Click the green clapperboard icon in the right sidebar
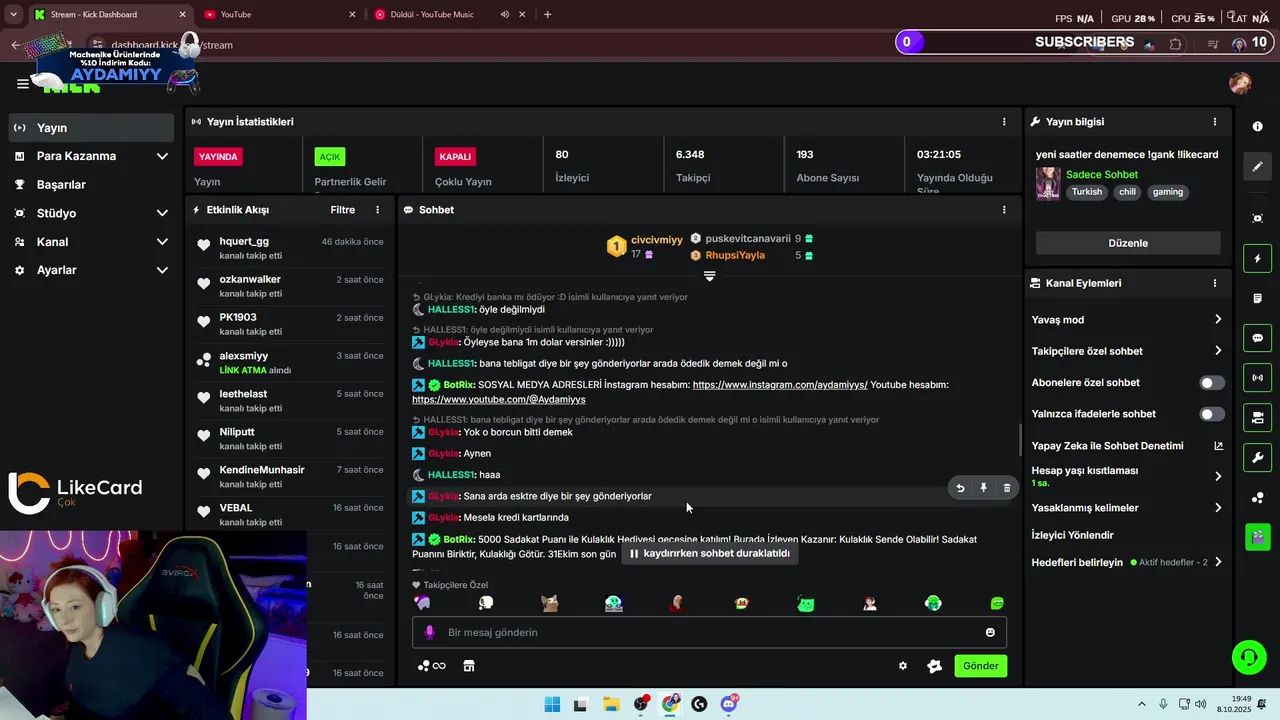Viewport: 1280px width, 720px height. 1258,537
